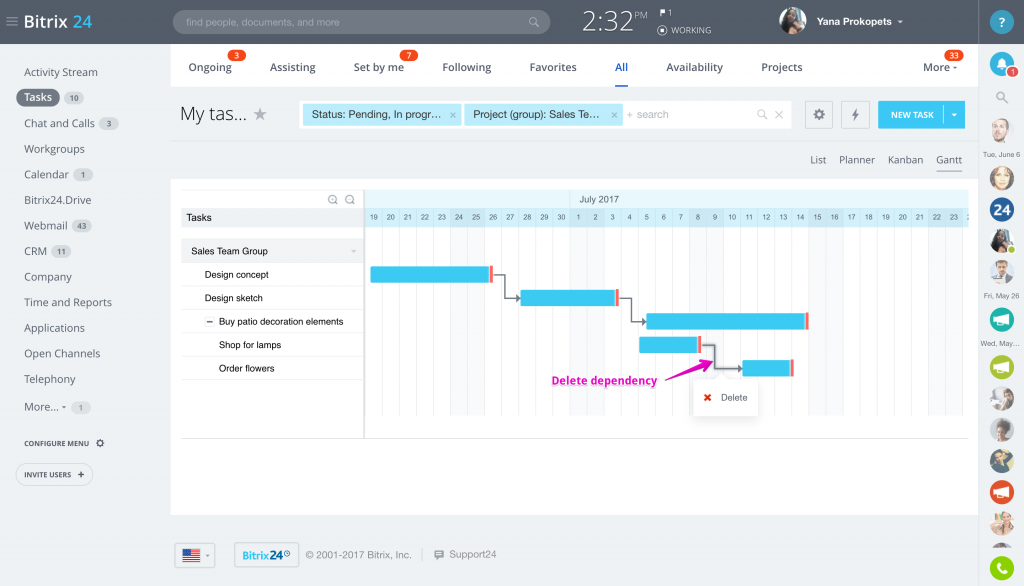Click the New Task button
Image resolution: width=1024 pixels, height=586 pixels.
click(912, 115)
